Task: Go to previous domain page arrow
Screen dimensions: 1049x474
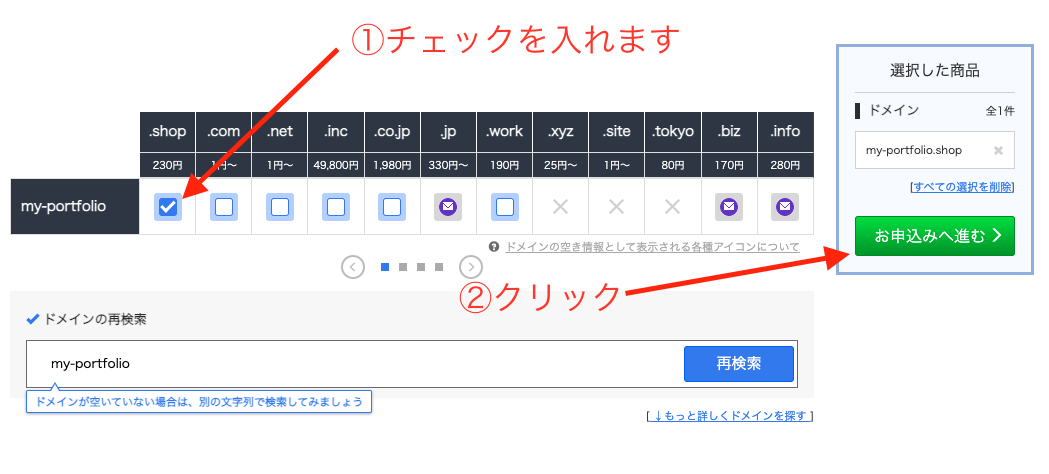Action: [x=353, y=267]
